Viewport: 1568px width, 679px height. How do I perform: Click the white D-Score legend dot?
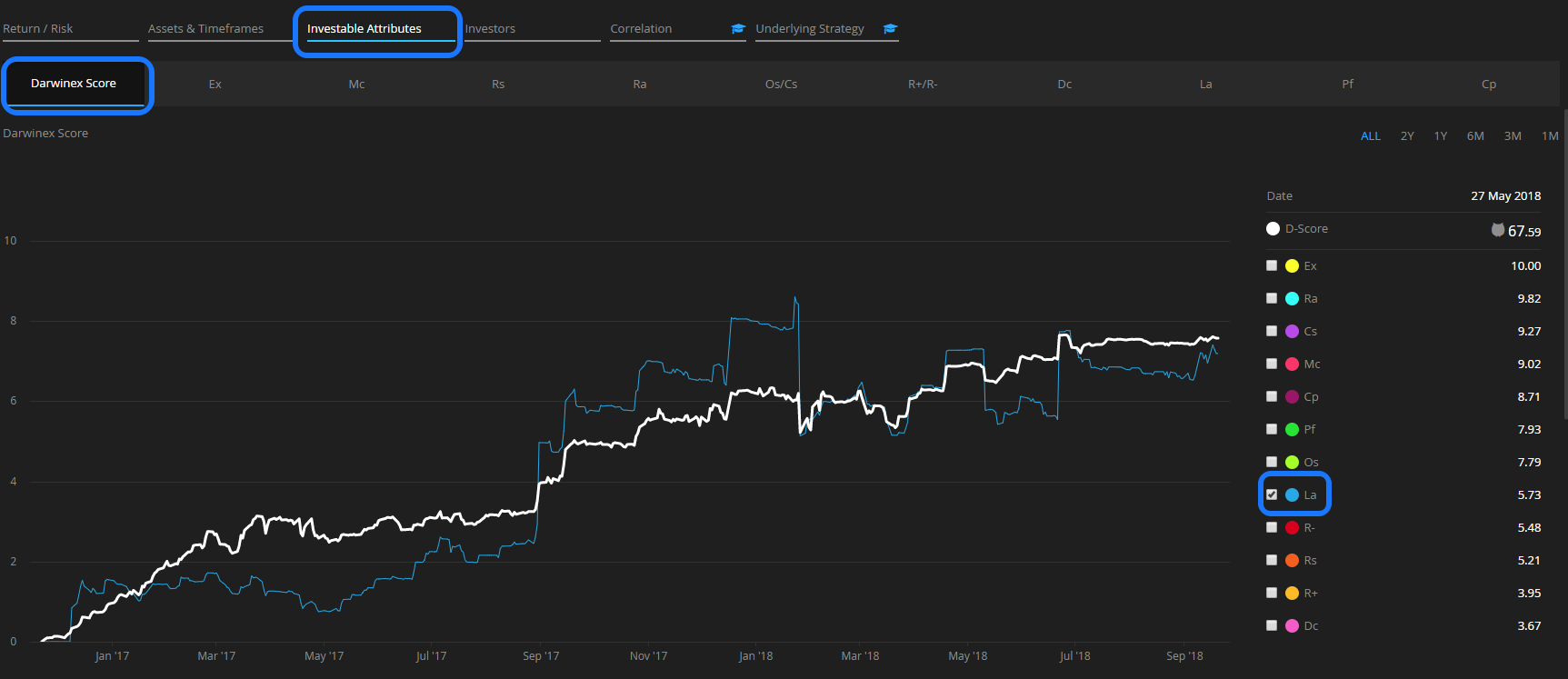point(1273,228)
